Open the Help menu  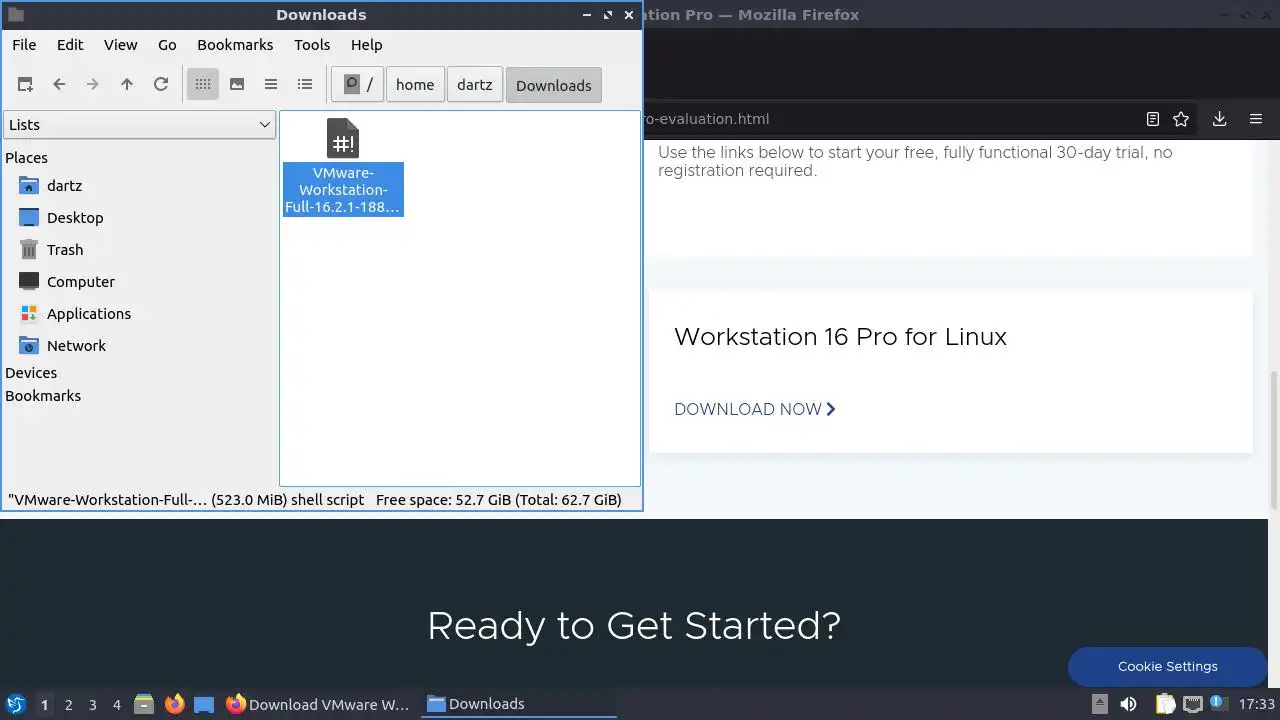(367, 45)
